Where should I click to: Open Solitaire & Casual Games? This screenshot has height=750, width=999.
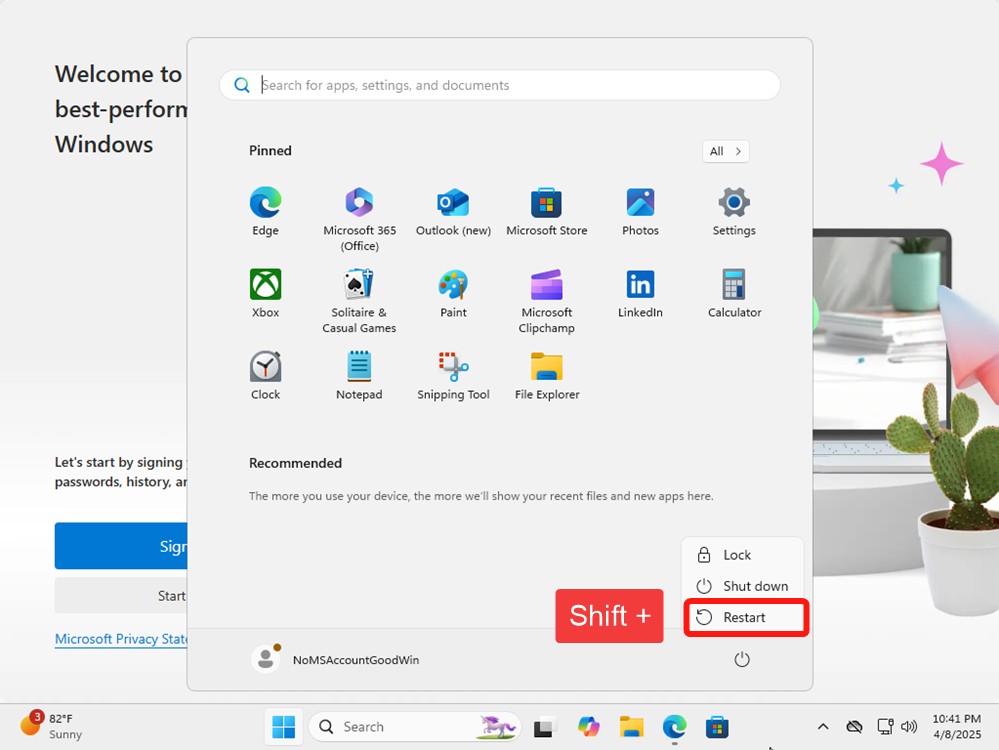click(359, 301)
